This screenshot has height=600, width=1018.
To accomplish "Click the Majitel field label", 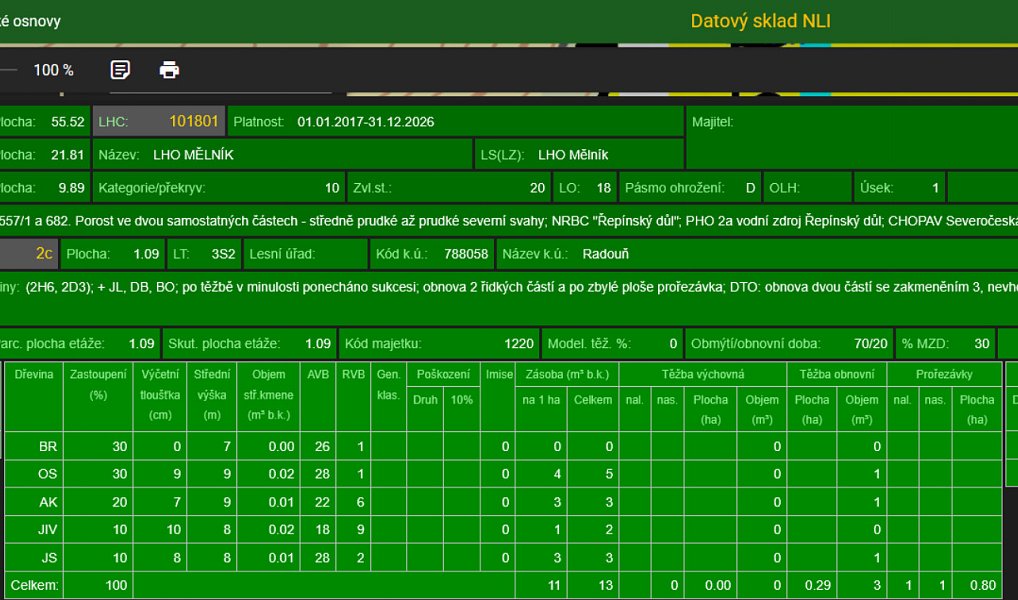I will [712, 122].
